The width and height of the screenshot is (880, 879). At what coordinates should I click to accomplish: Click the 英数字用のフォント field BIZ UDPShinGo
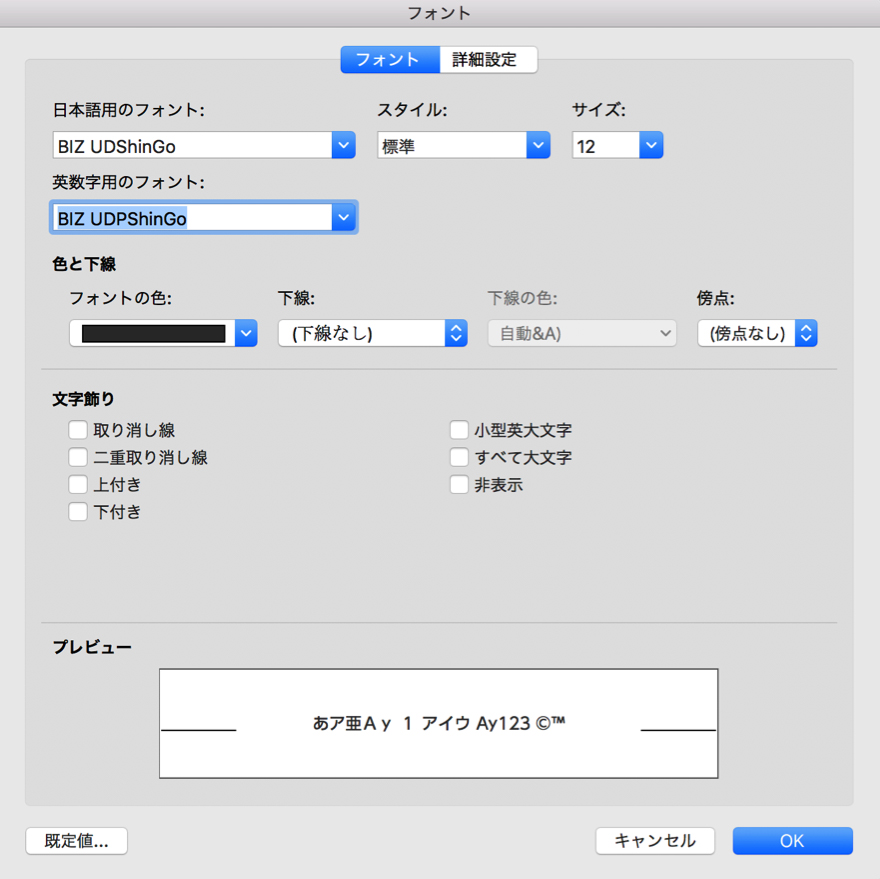(x=192, y=217)
